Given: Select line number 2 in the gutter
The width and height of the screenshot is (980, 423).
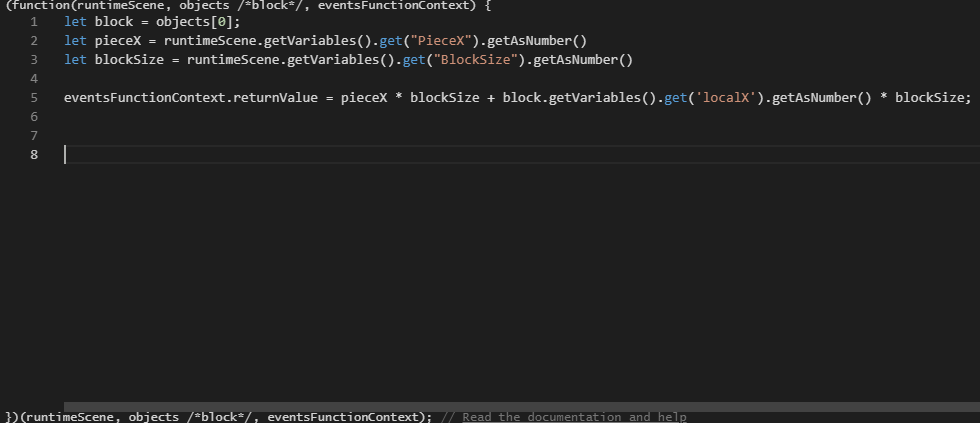Looking at the screenshot, I should (x=34, y=41).
